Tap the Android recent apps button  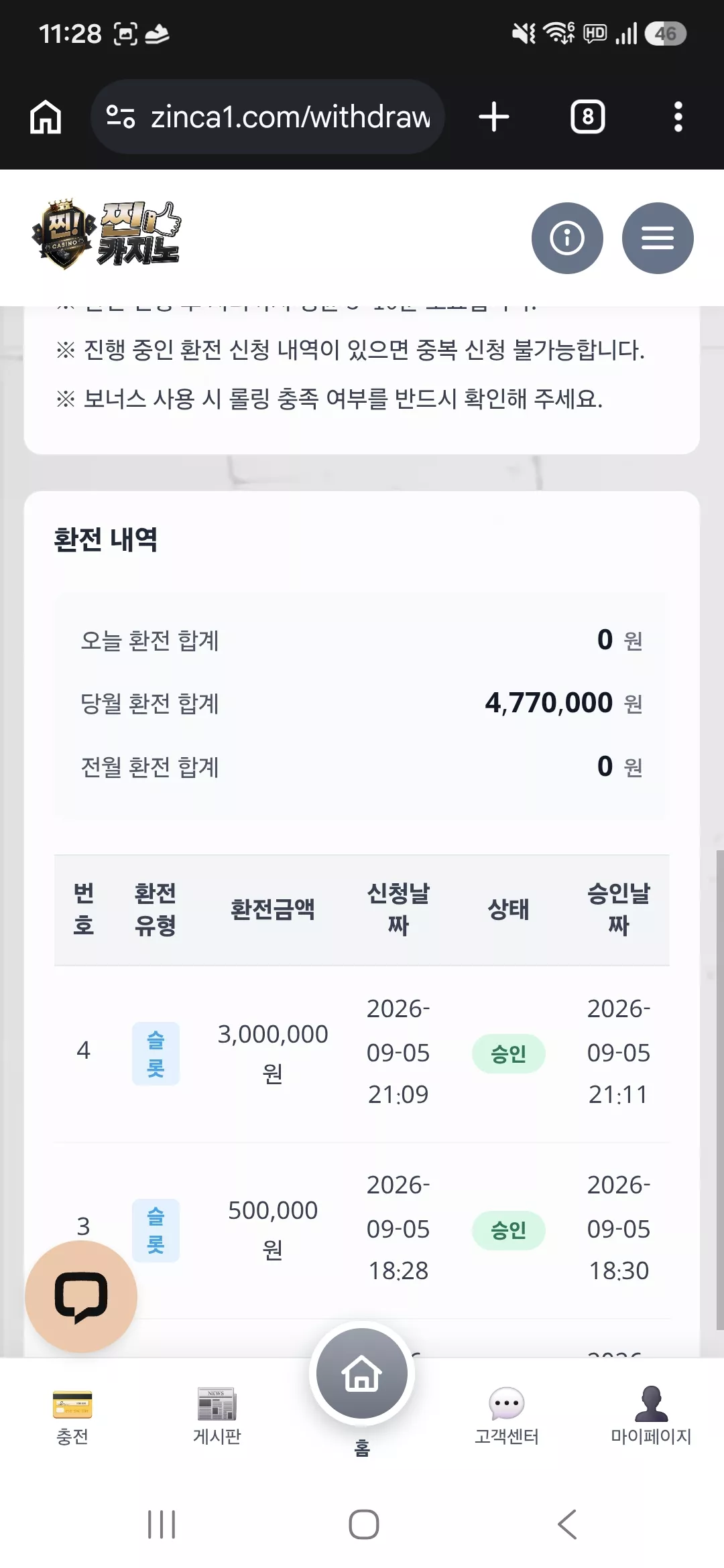[162, 1524]
